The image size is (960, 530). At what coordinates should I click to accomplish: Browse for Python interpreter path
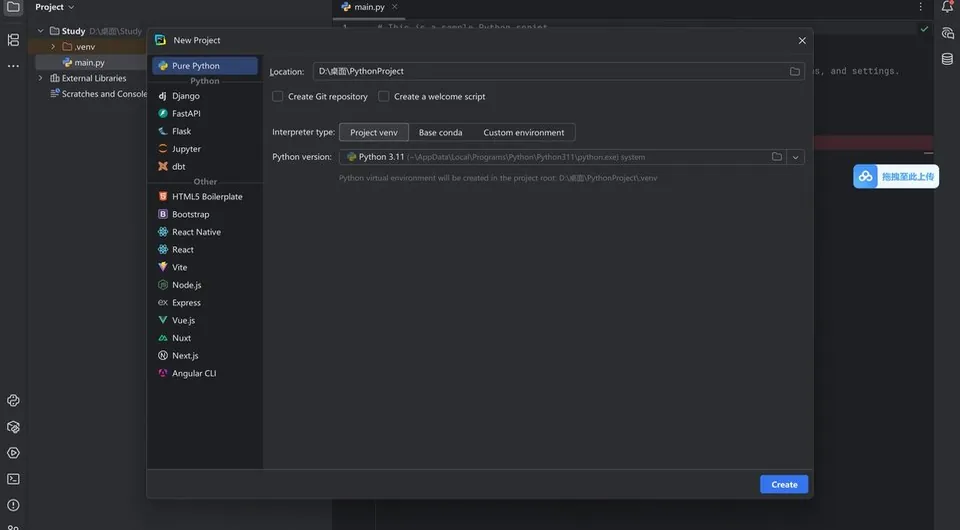point(777,157)
